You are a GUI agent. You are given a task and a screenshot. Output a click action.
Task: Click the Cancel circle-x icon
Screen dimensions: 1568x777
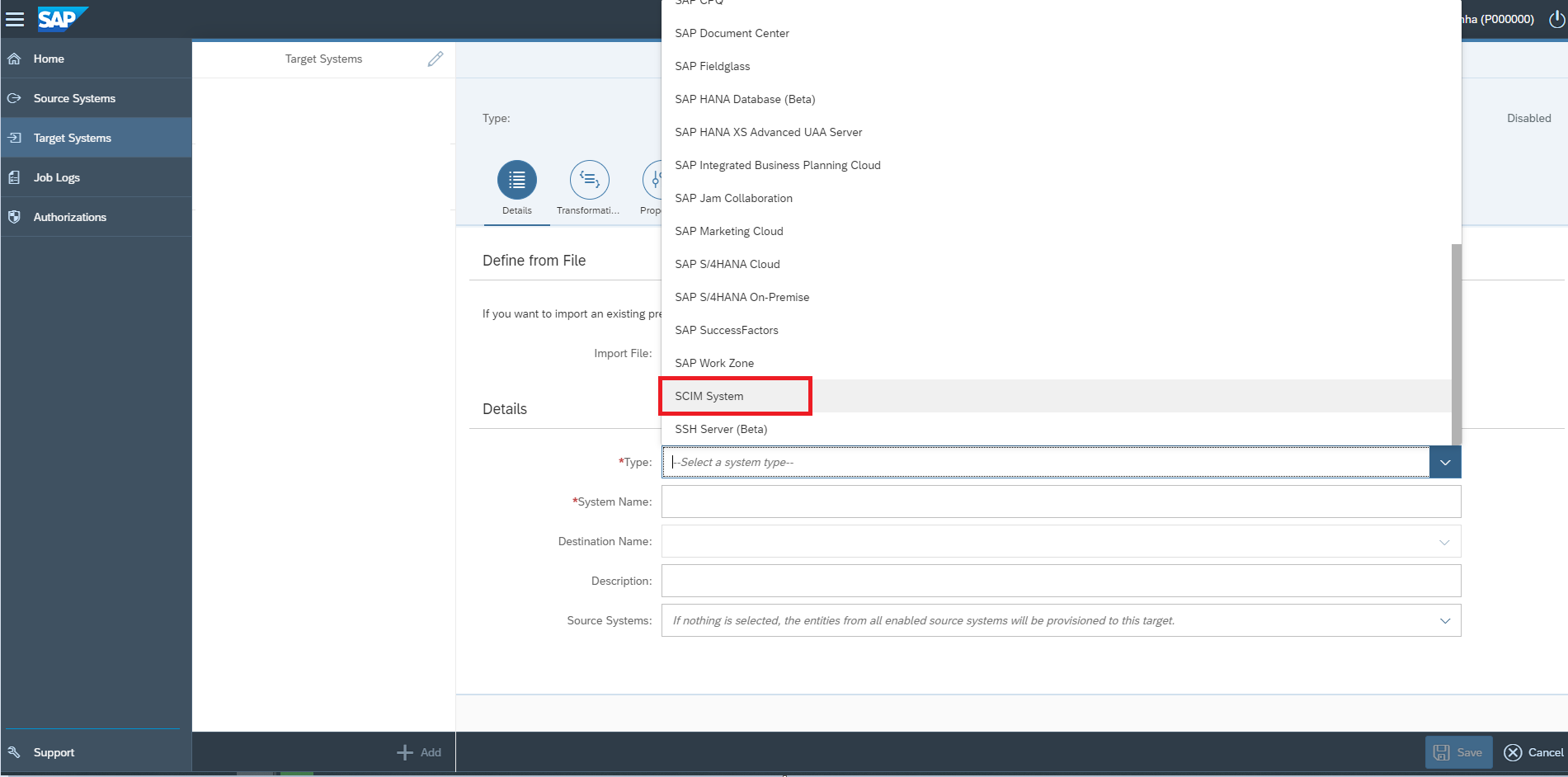click(1513, 752)
